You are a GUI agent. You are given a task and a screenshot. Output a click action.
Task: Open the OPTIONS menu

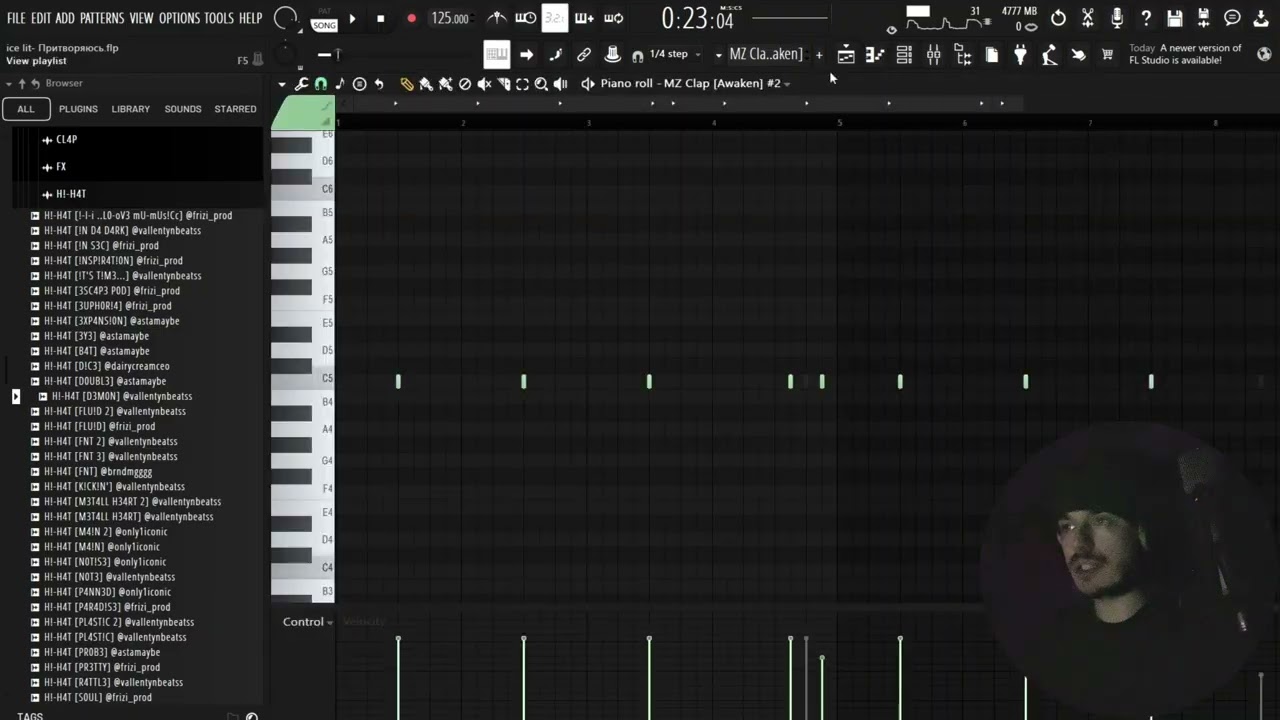180,18
